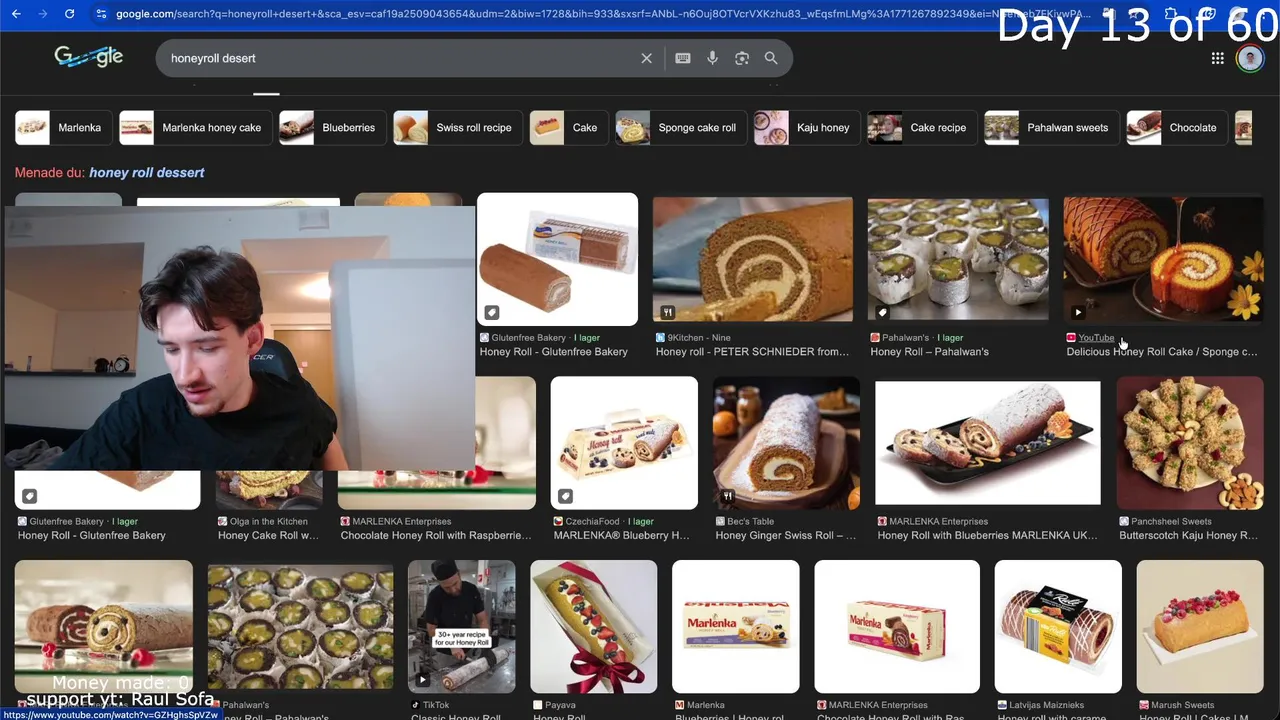Open the Latvijas Maiznieks caramel roll image
Screen dimensions: 1280x720
[1058, 626]
